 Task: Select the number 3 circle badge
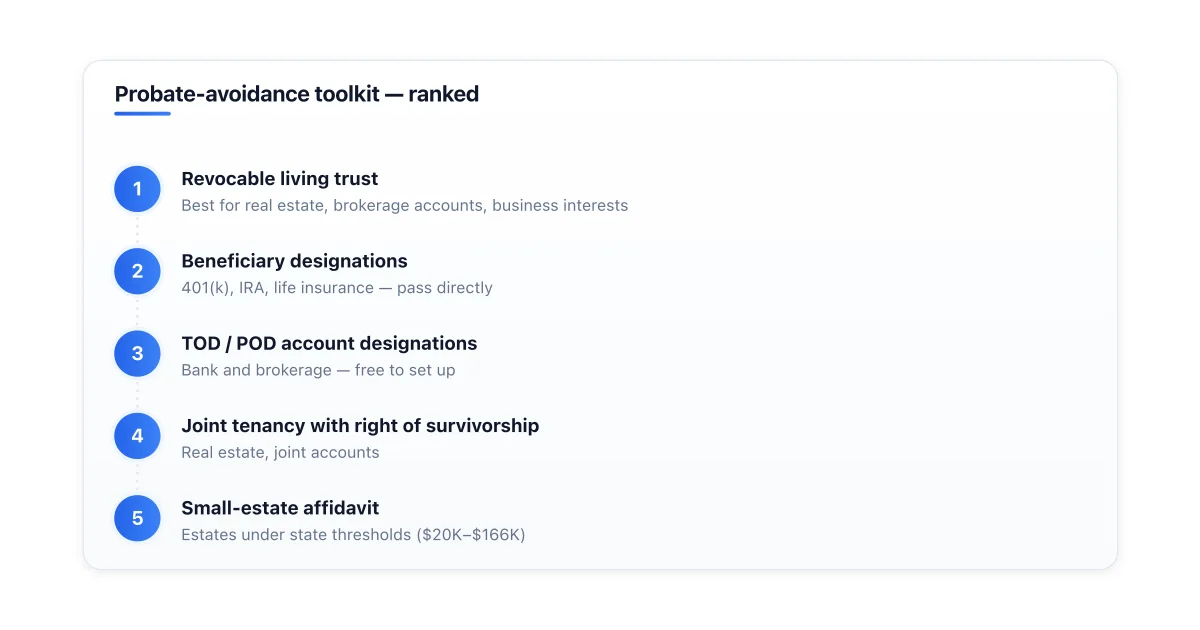(x=138, y=353)
